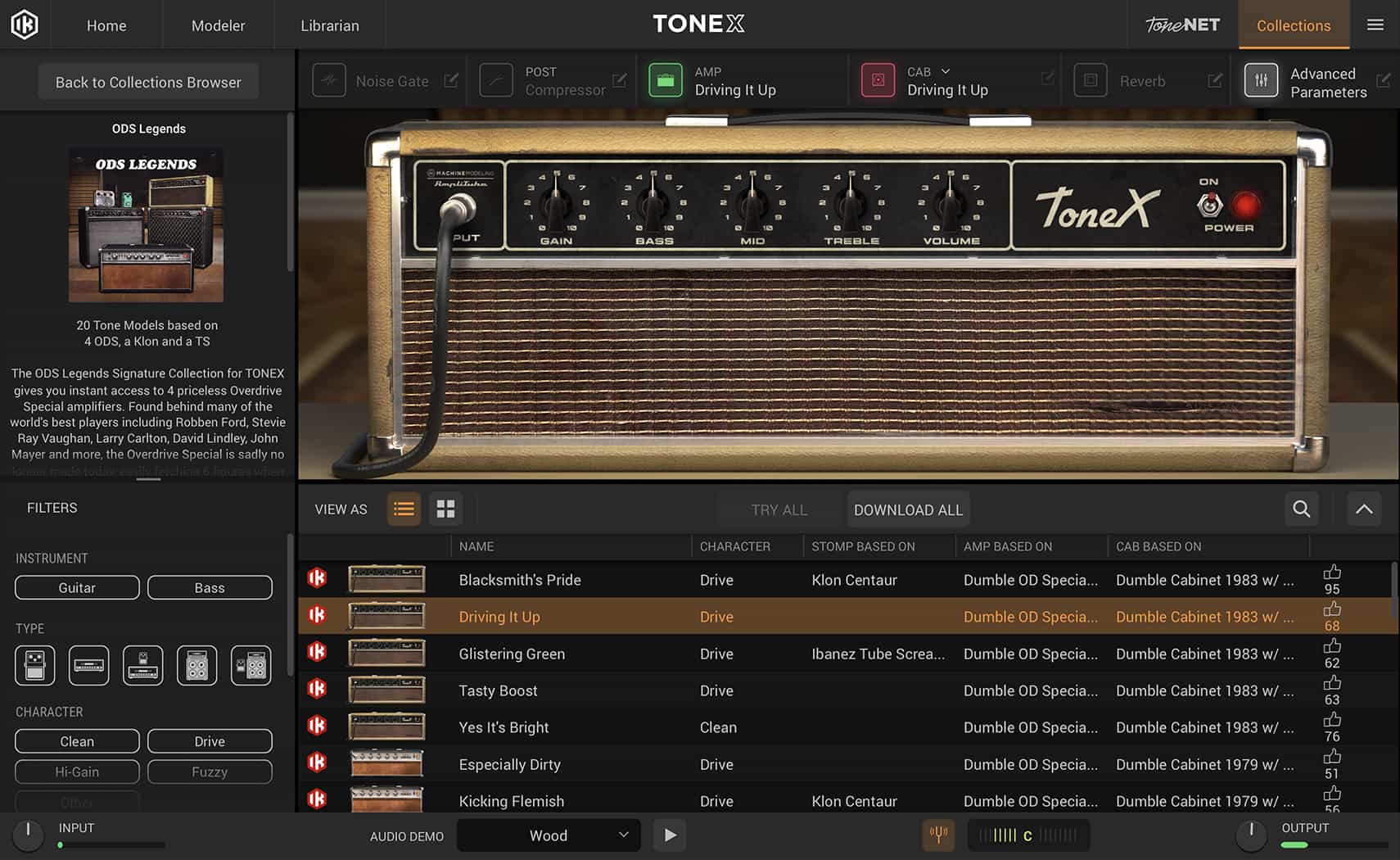Open Advanced Parameters edit icon
The image size is (1400, 860).
(1384, 80)
